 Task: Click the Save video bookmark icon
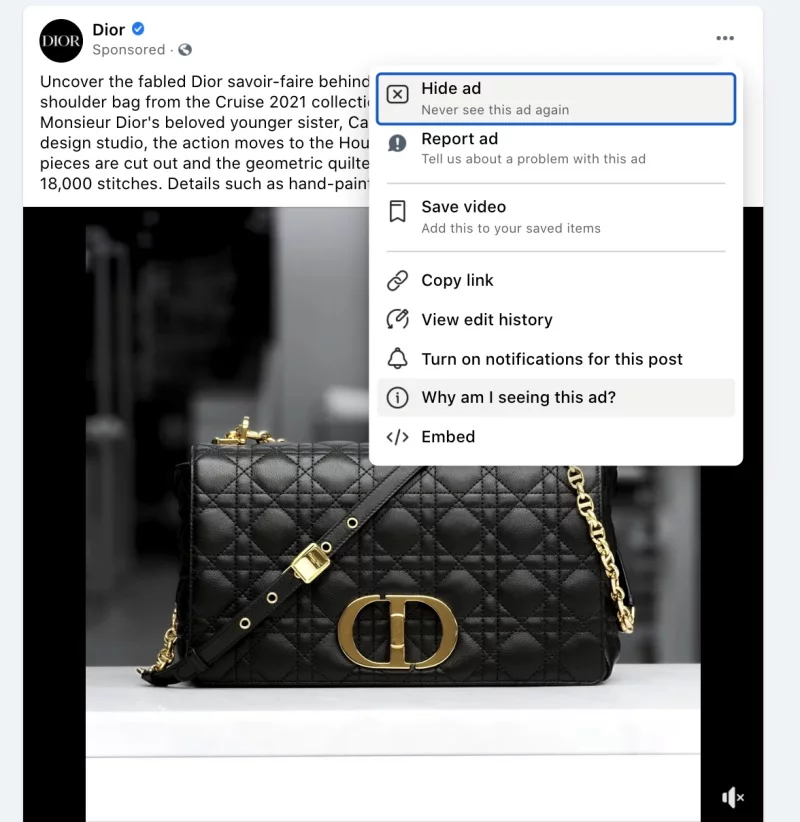(x=397, y=211)
